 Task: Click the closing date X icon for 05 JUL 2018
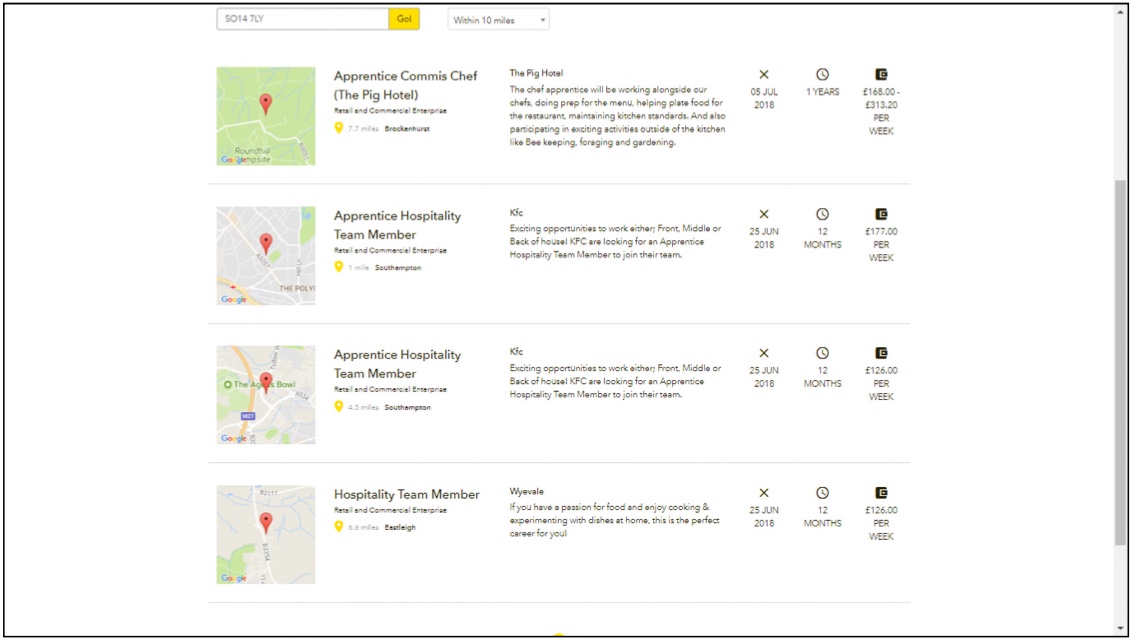click(764, 74)
